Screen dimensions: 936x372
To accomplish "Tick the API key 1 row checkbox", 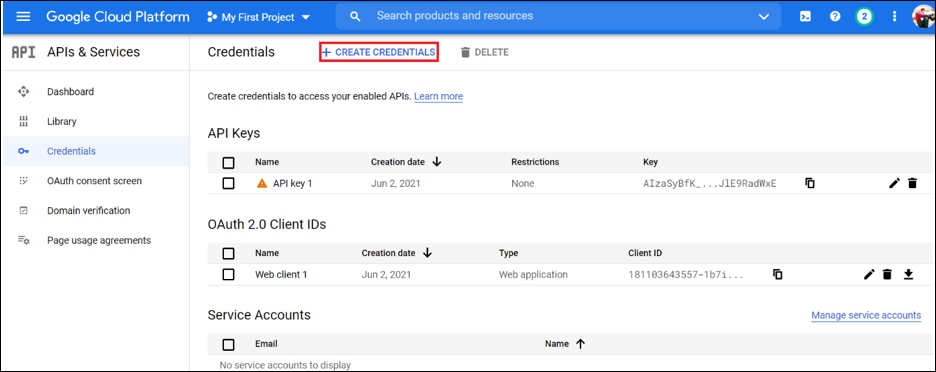I will point(228,183).
